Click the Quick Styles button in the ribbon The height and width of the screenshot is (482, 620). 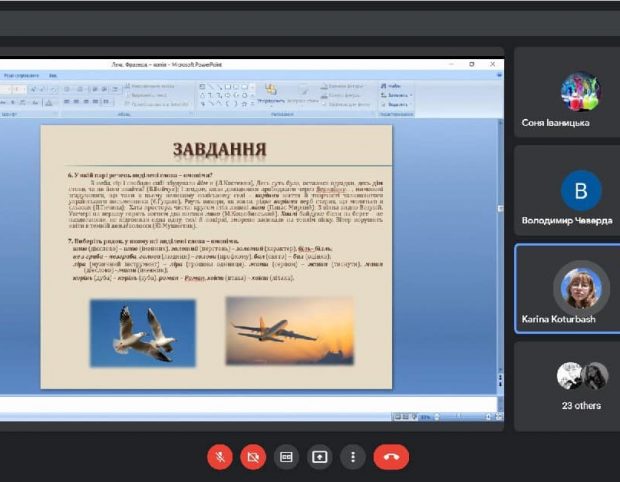click(x=304, y=95)
